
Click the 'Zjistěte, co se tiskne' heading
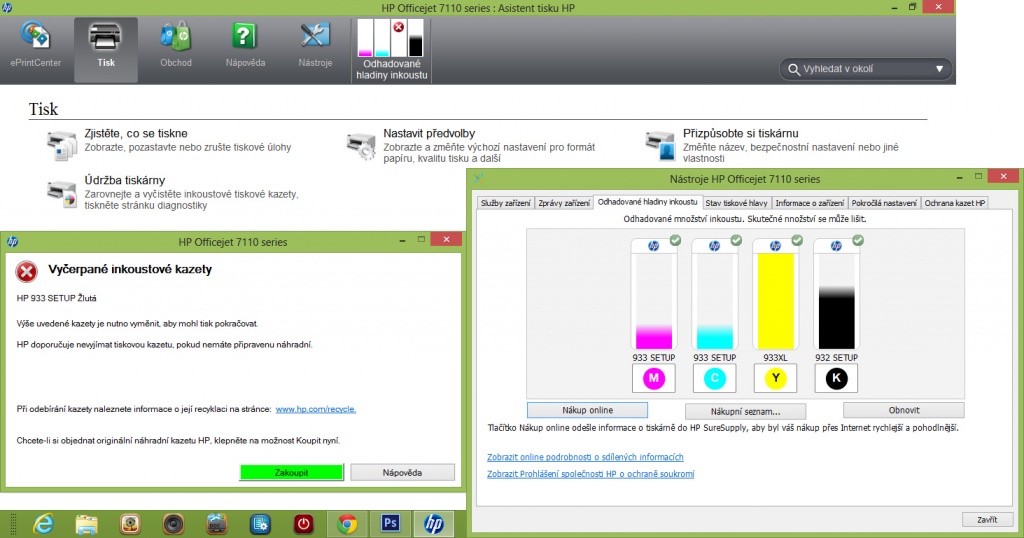click(136, 133)
